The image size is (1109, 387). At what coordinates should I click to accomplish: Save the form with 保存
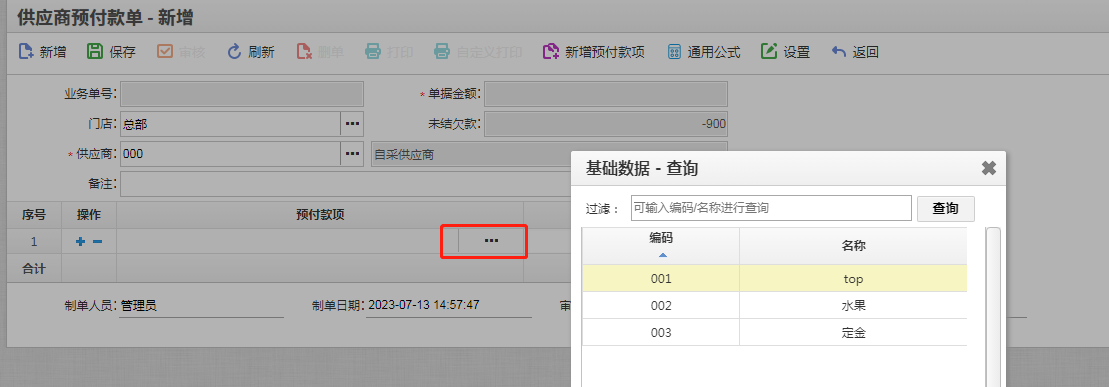[111, 52]
